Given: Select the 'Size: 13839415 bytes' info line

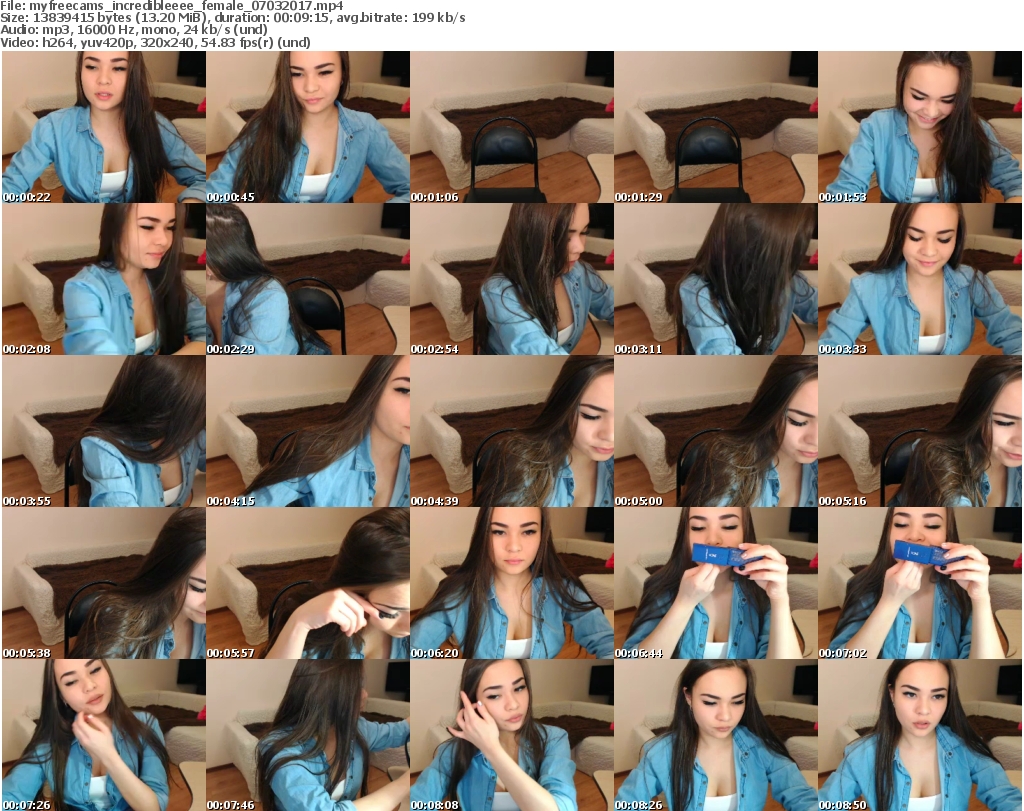Looking at the screenshot, I should click(x=232, y=18).
